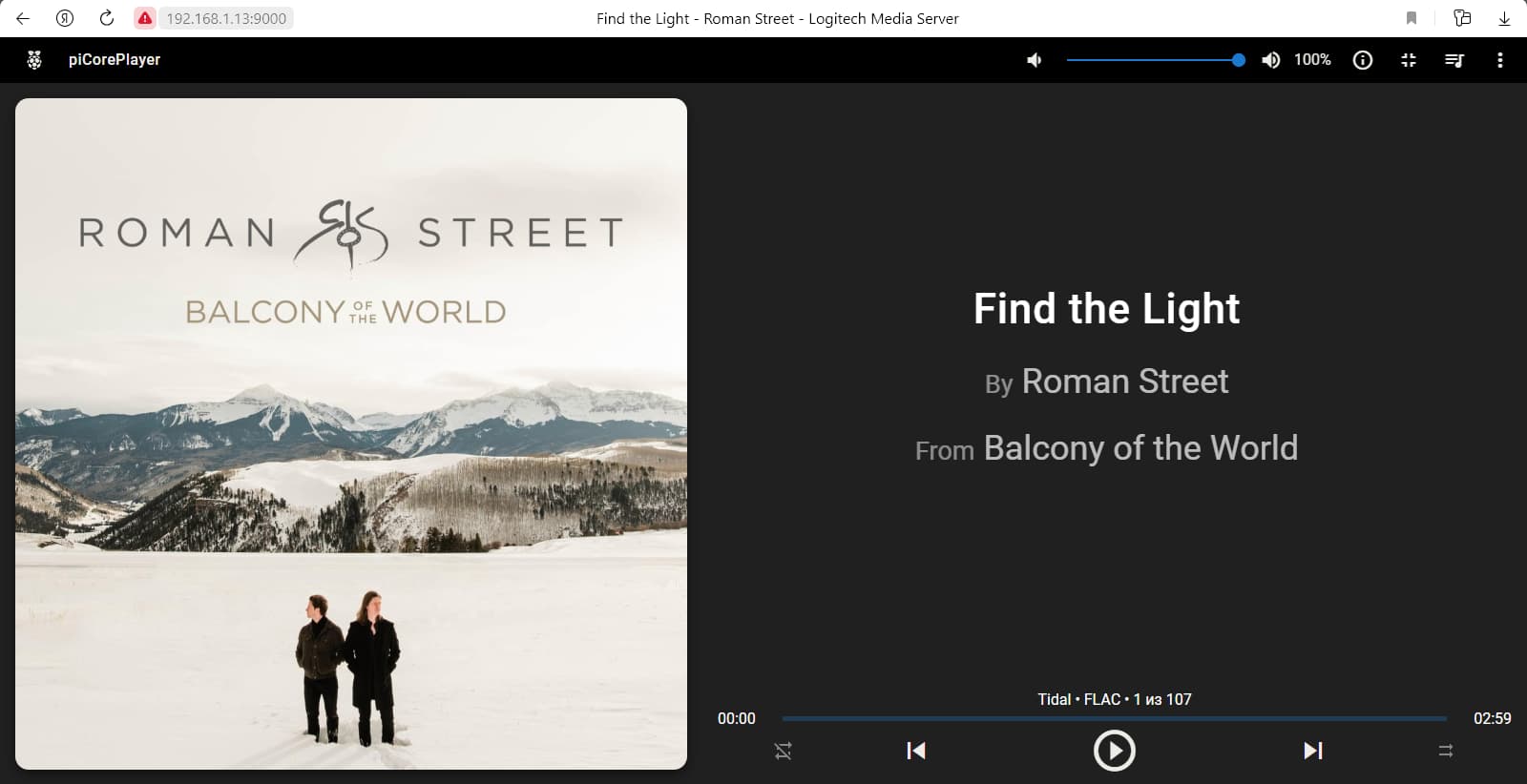Toggle shuffle mode off icon
Image resolution: width=1527 pixels, height=784 pixels.
[x=784, y=752]
